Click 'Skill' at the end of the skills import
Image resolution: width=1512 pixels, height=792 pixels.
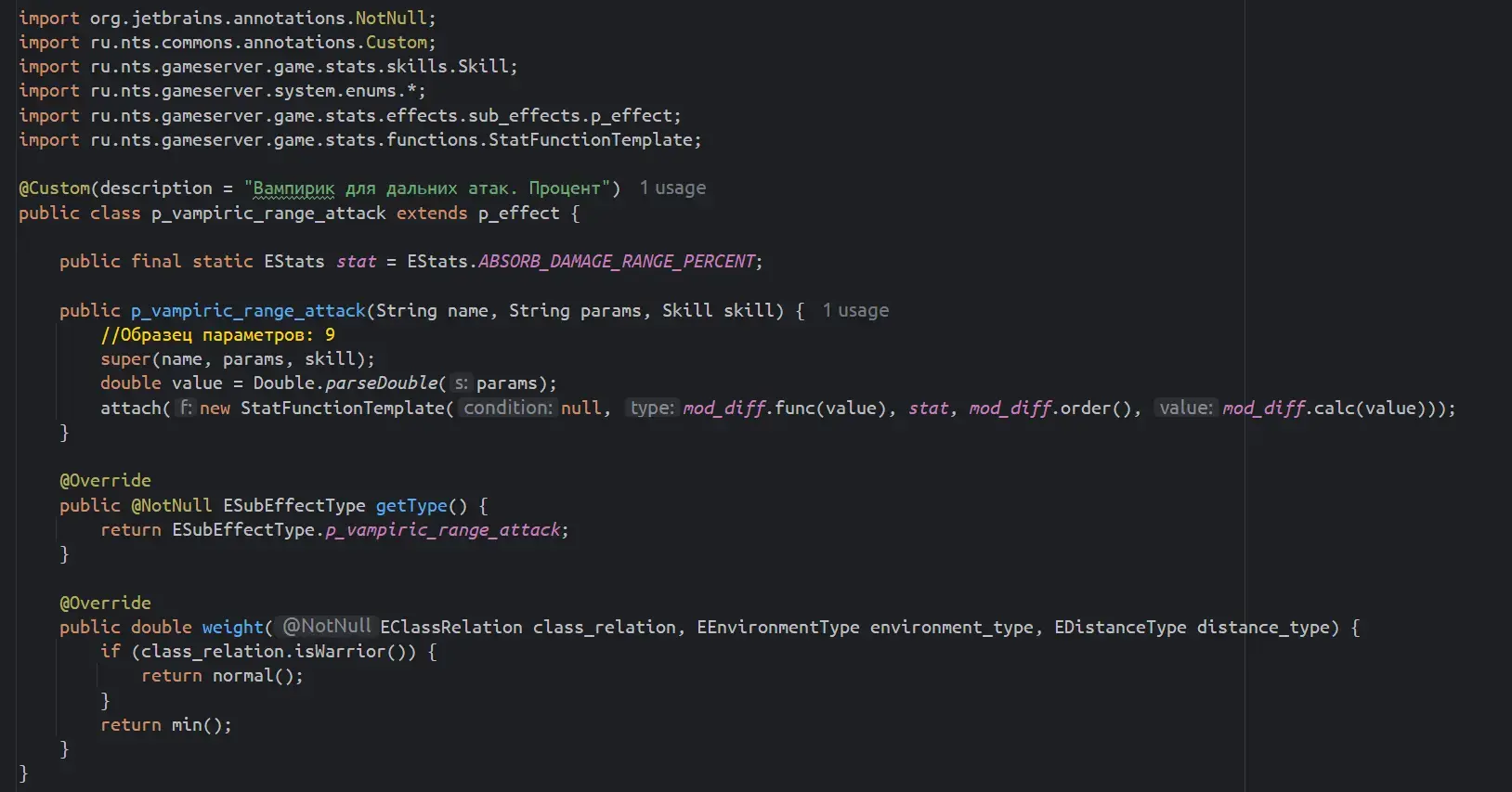point(483,66)
